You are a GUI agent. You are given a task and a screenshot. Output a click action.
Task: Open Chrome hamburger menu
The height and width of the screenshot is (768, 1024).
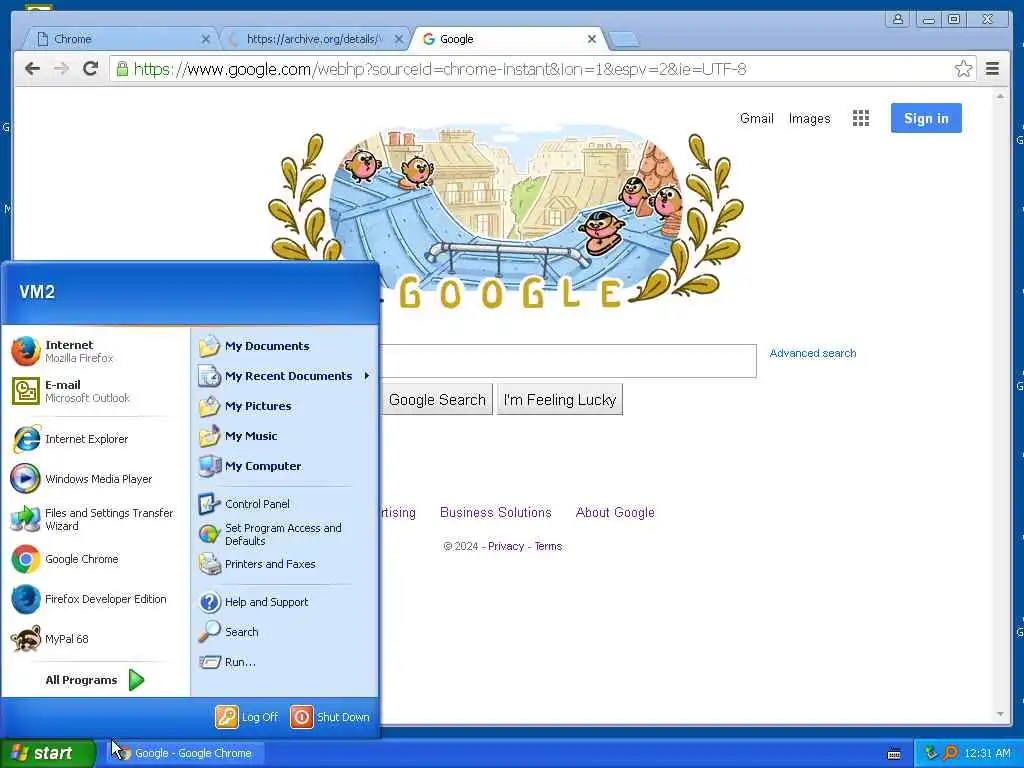pyautogui.click(x=993, y=69)
